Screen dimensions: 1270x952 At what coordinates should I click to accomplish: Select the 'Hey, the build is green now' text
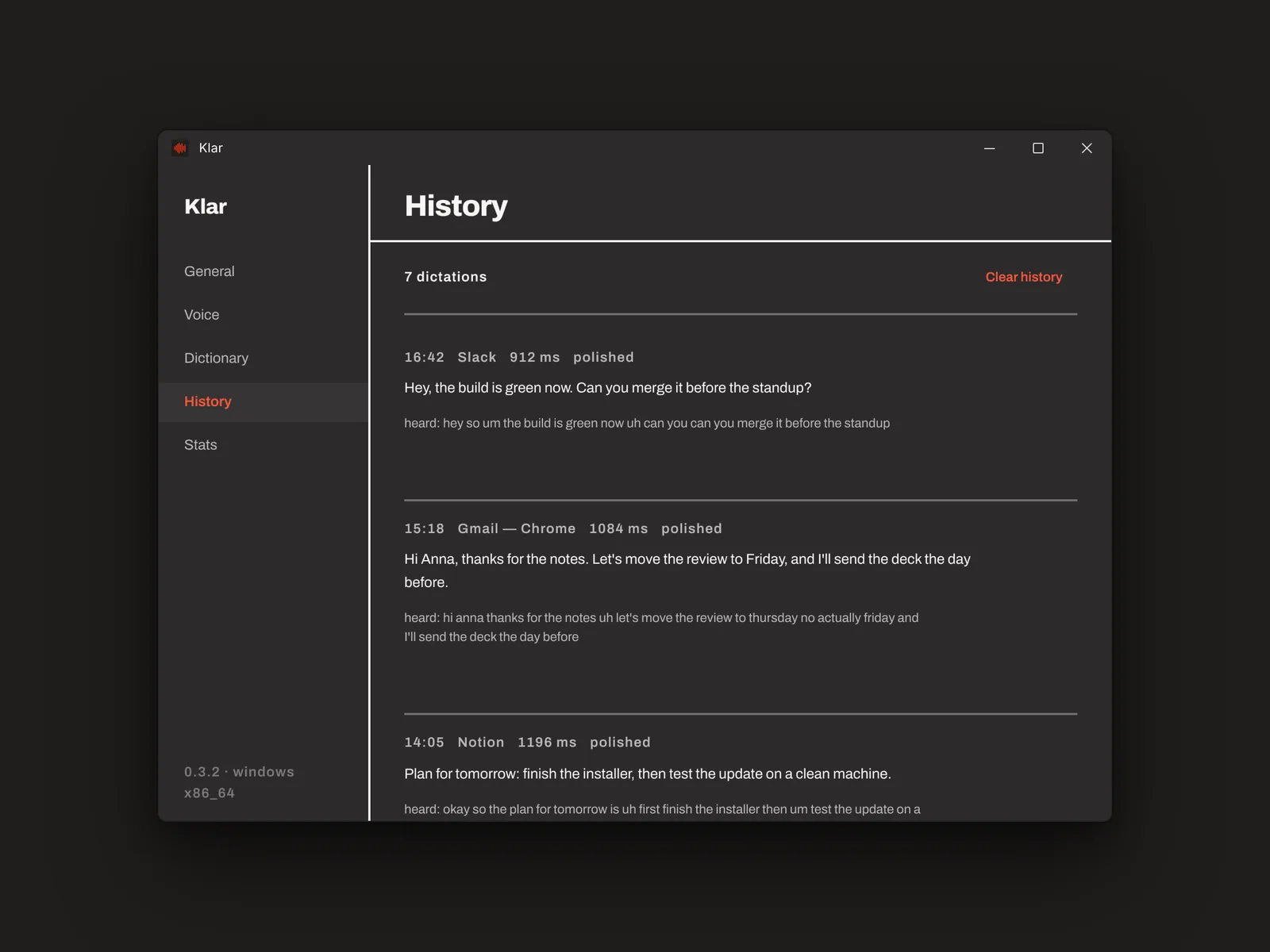tap(608, 388)
